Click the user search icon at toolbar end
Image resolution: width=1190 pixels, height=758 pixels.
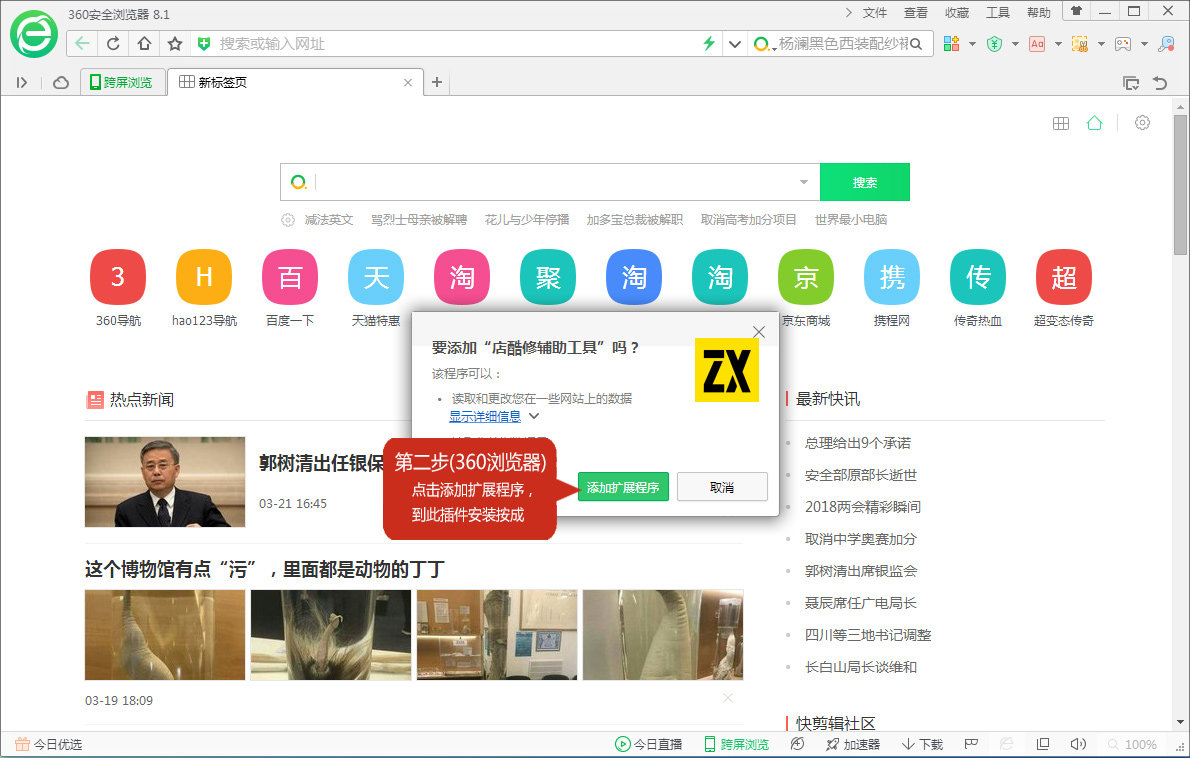[x=1166, y=43]
